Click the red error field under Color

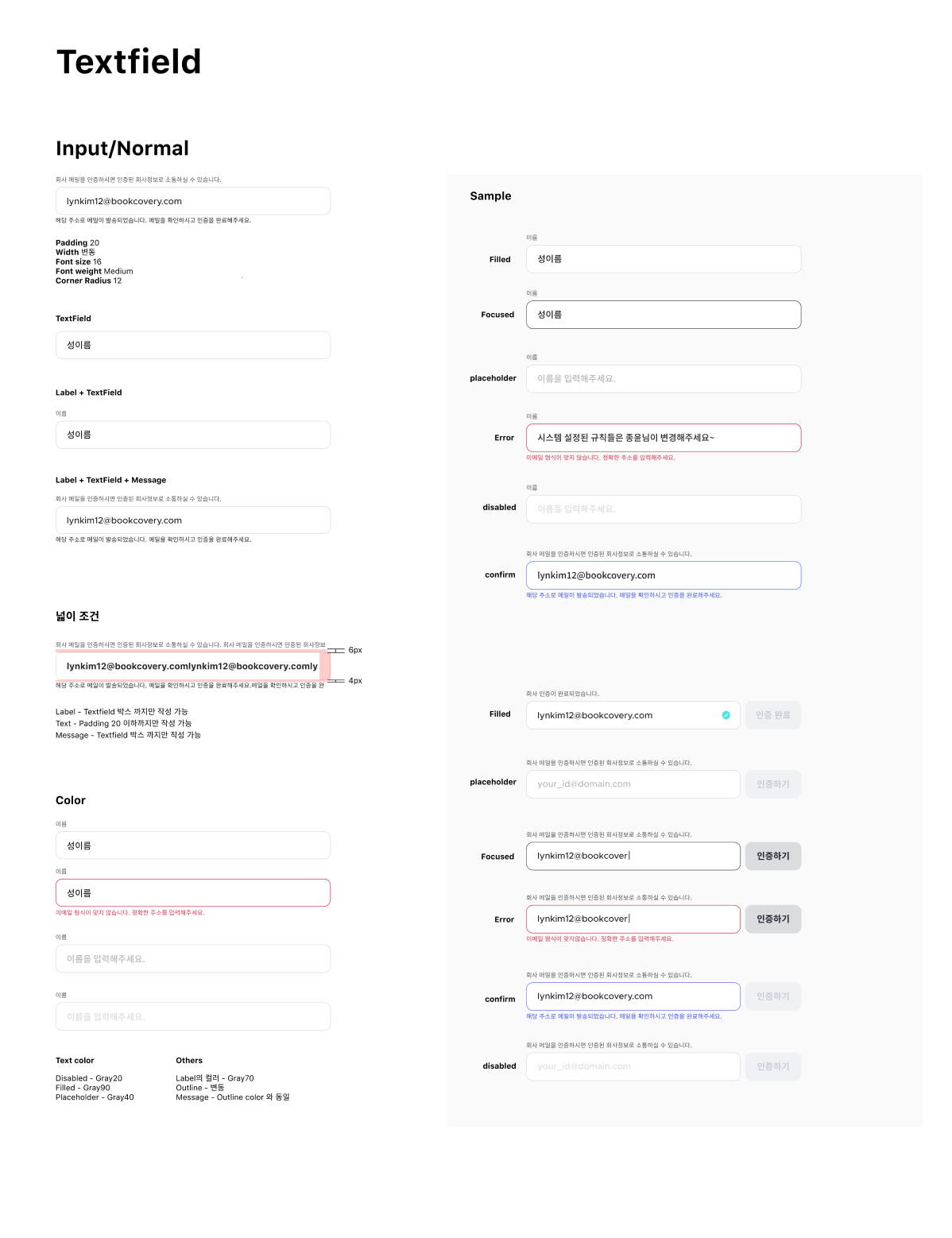click(x=192, y=893)
